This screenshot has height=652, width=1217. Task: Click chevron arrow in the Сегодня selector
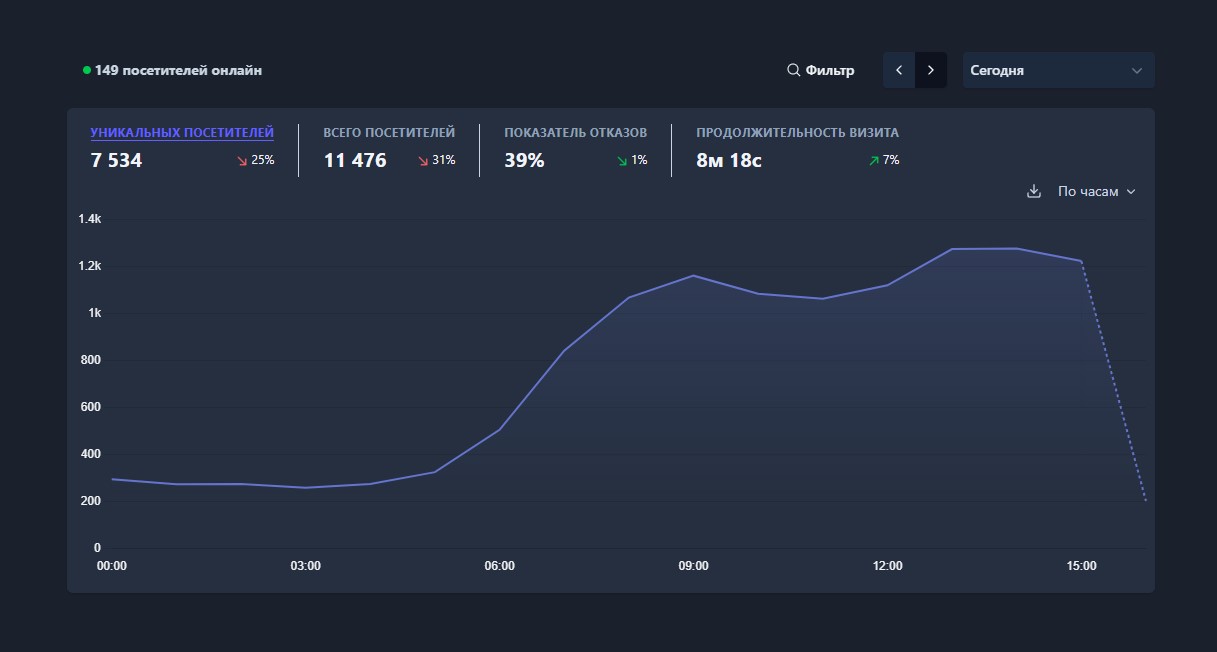pos(1136,71)
